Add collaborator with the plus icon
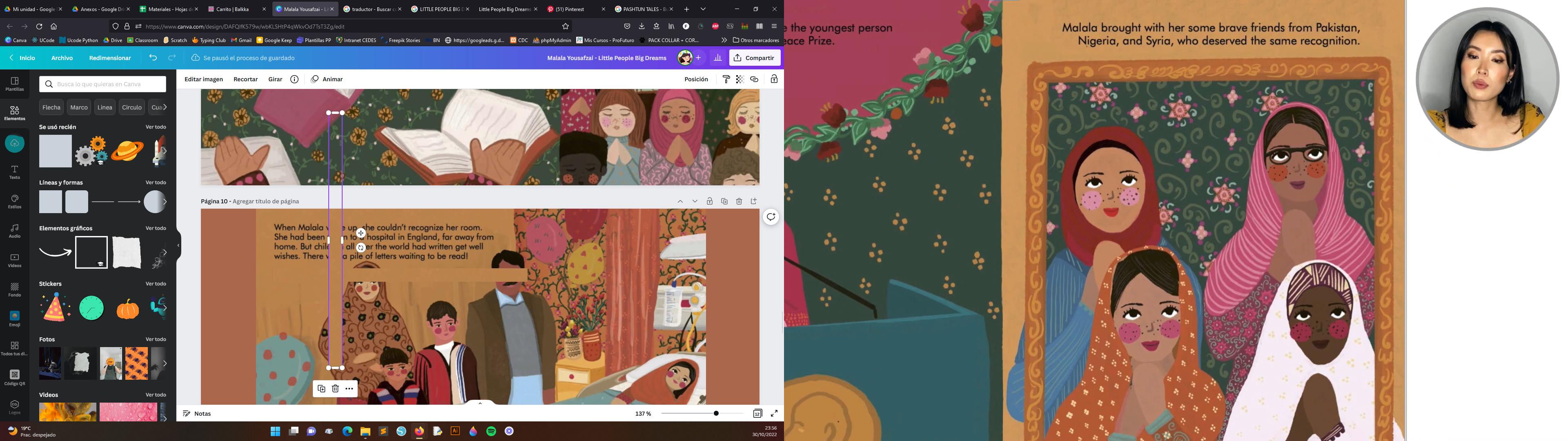The image size is (1568, 441). pyautogui.click(x=698, y=58)
